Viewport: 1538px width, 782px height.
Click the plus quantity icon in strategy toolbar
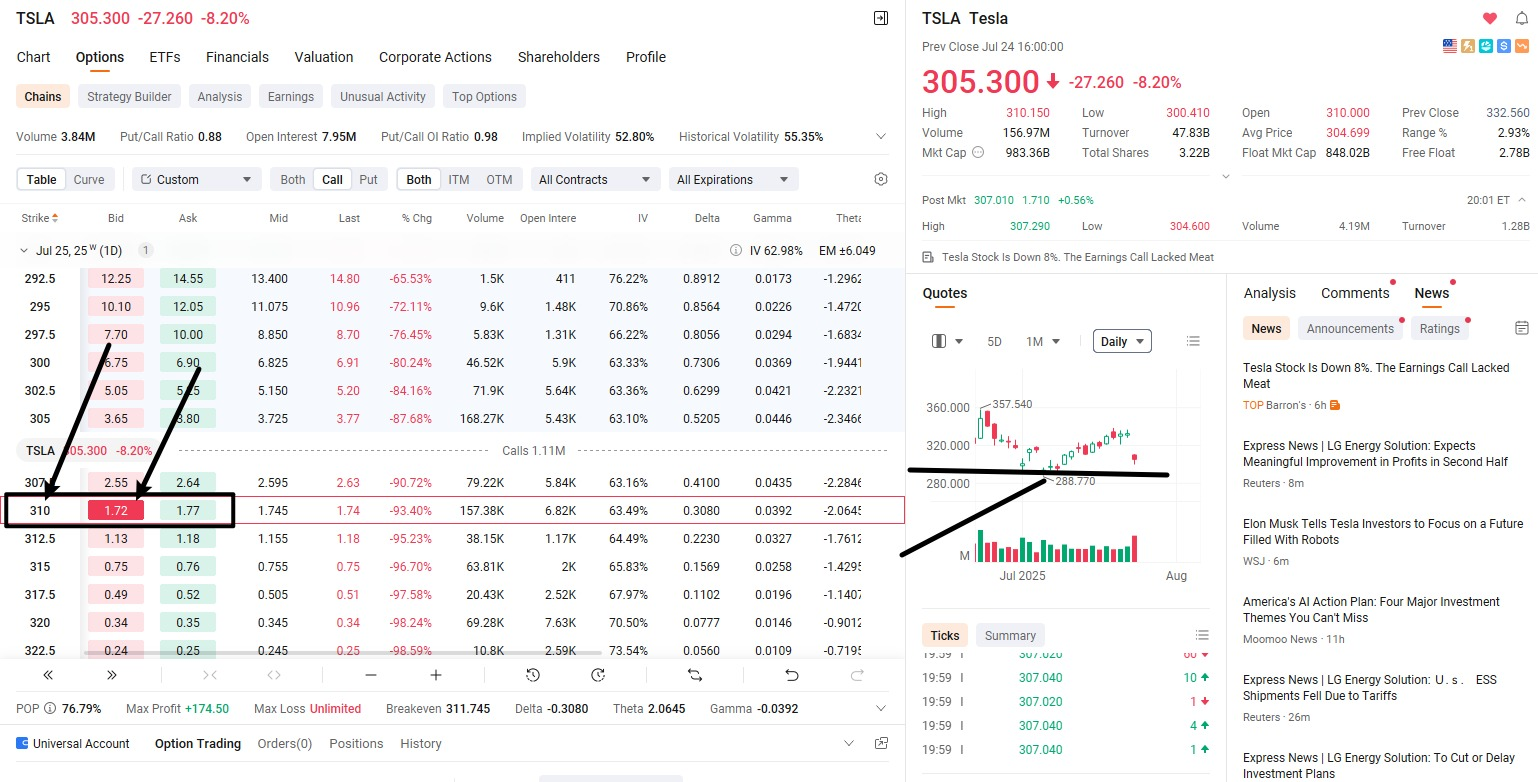436,675
